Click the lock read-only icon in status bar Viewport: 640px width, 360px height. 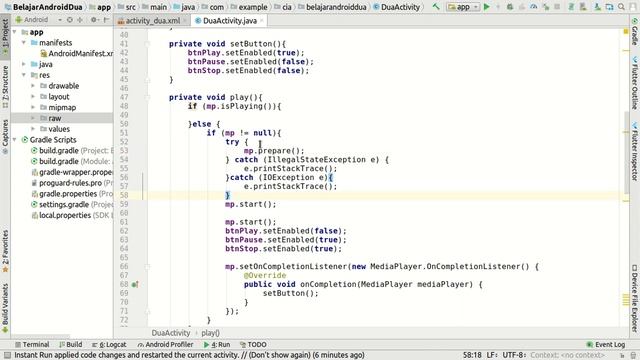pos(622,356)
